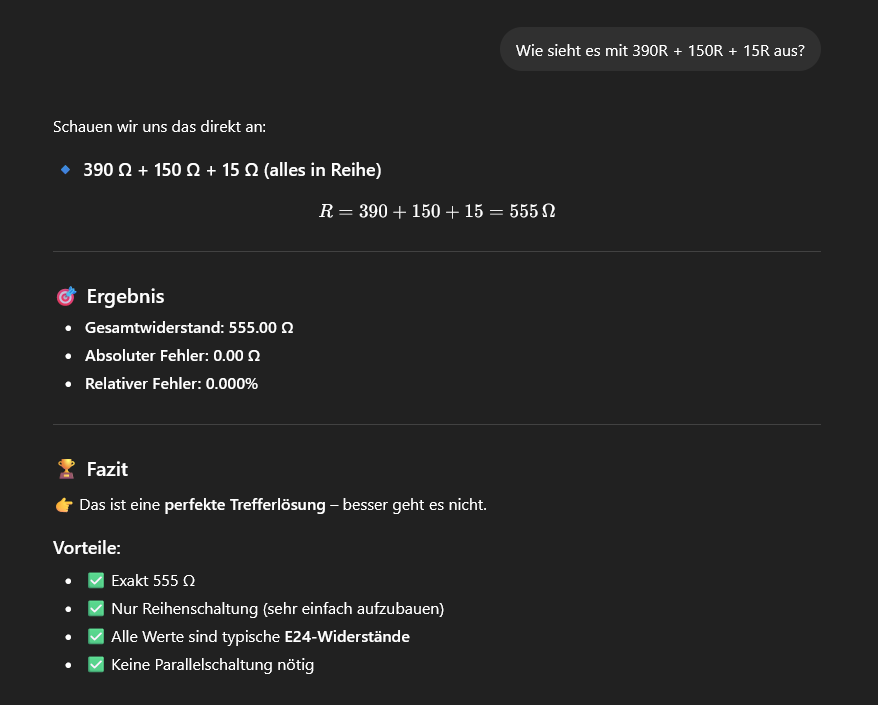878x705 pixels.
Task: Click the formula R = 390 + 150 + 15
Action: 436,212
